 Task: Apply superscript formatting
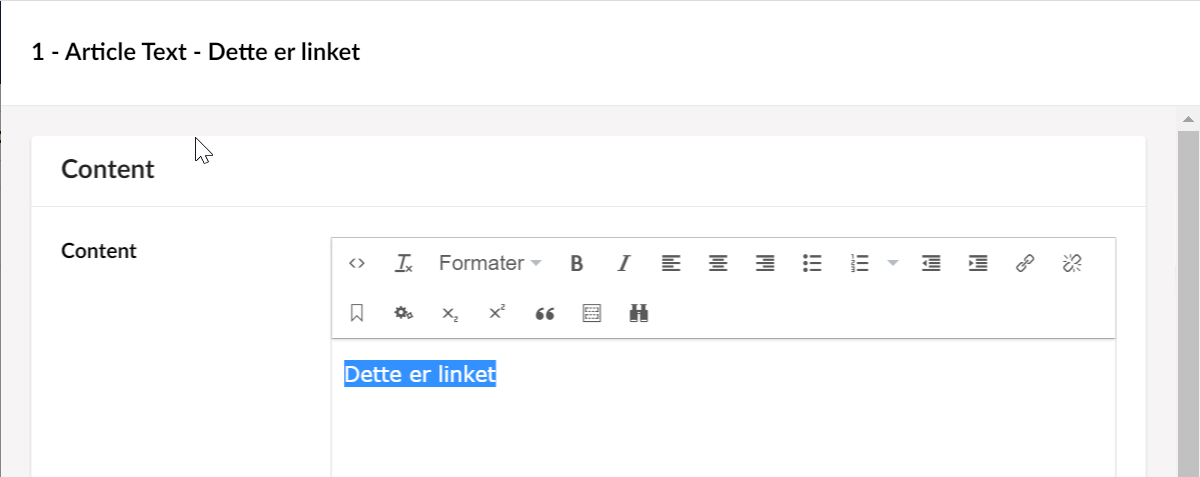[497, 314]
